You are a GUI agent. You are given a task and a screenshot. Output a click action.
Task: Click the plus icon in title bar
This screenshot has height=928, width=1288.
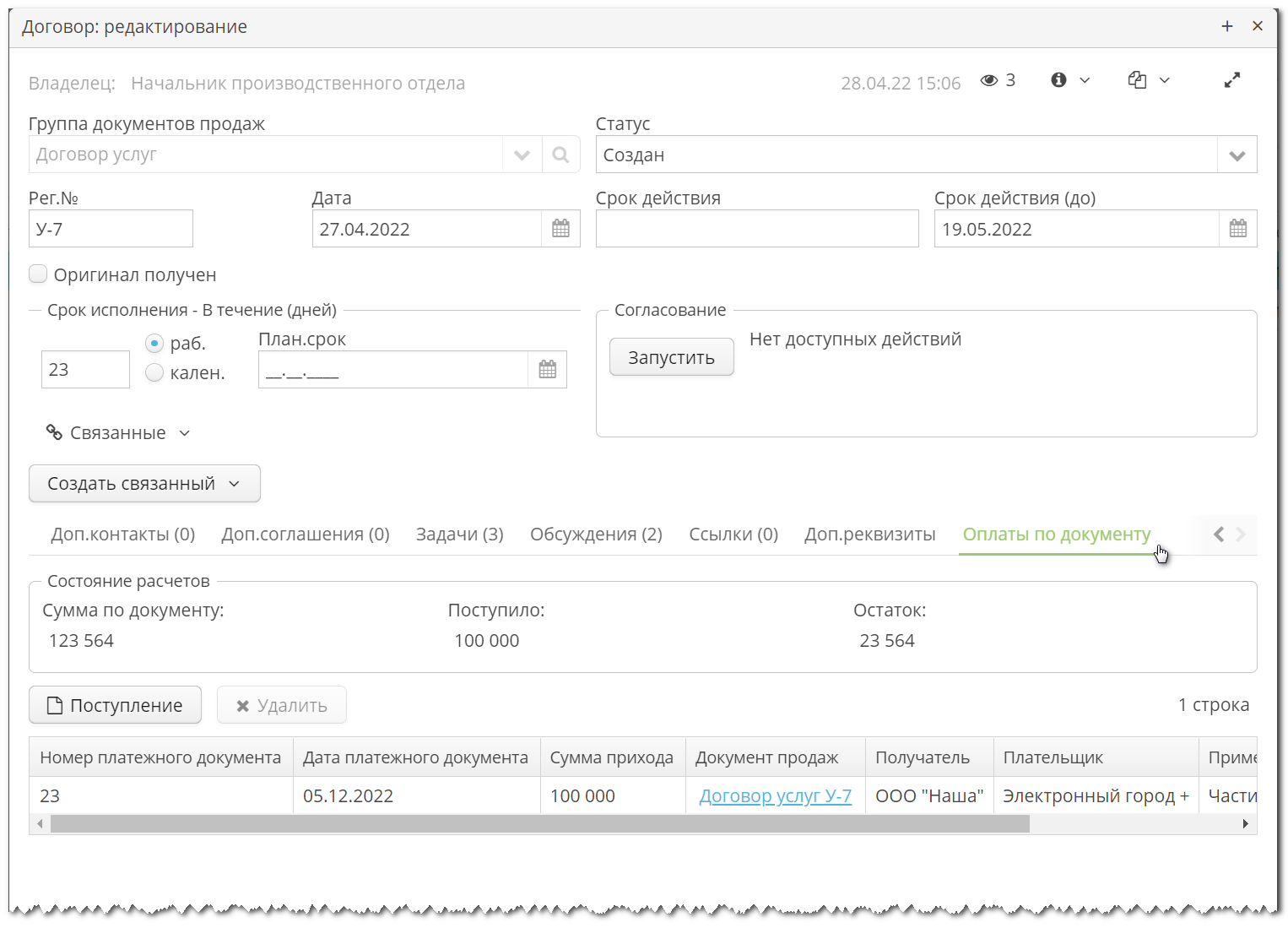click(x=1227, y=25)
